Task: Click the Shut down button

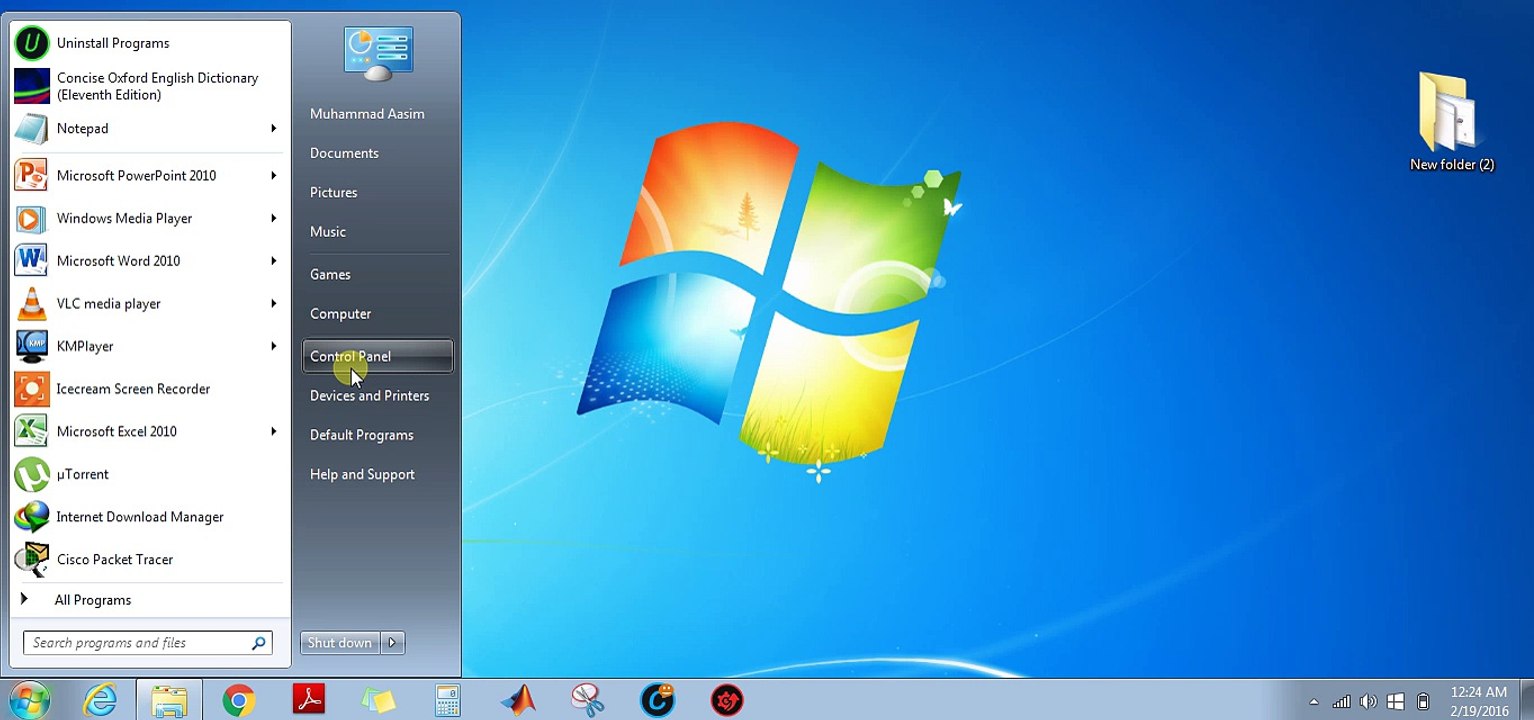Action: click(340, 643)
